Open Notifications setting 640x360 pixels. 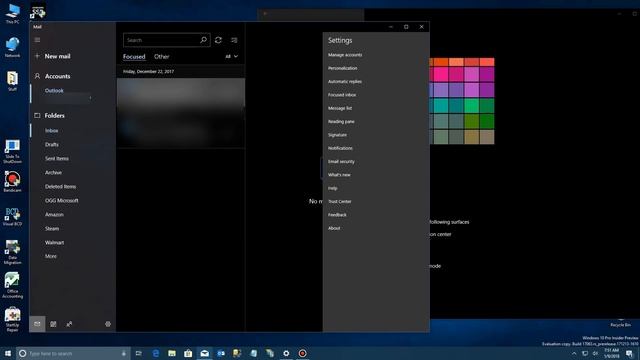coord(340,148)
